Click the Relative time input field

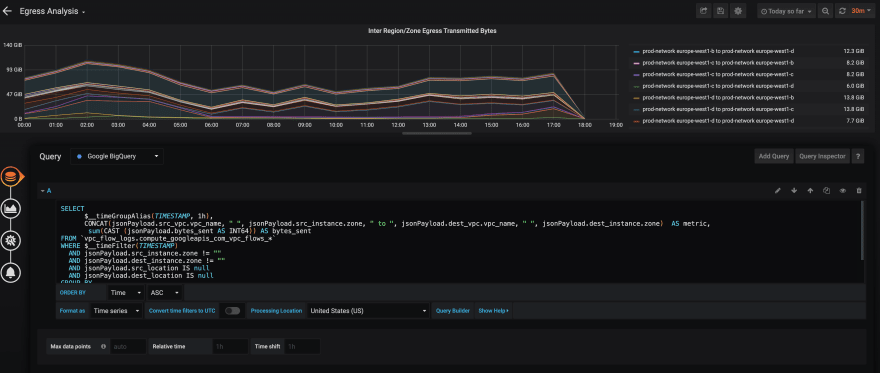pos(230,347)
